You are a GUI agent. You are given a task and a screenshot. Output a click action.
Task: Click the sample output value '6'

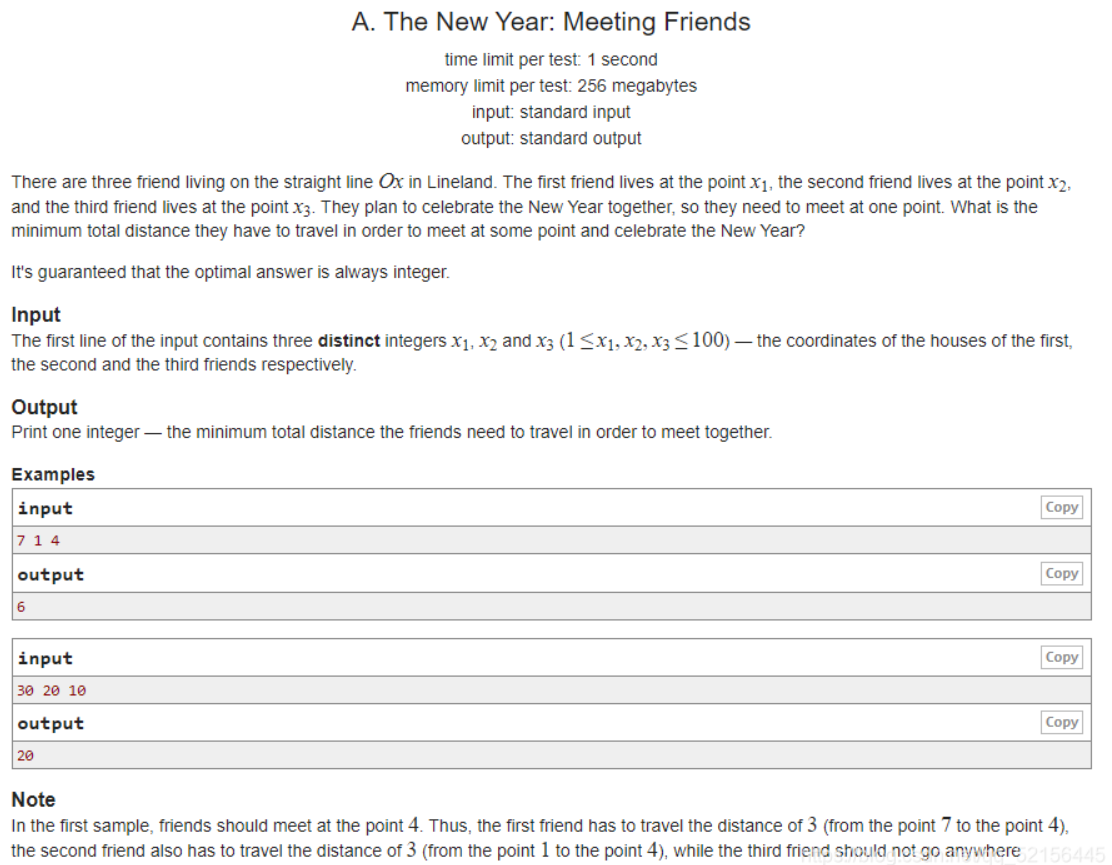coord(22,607)
